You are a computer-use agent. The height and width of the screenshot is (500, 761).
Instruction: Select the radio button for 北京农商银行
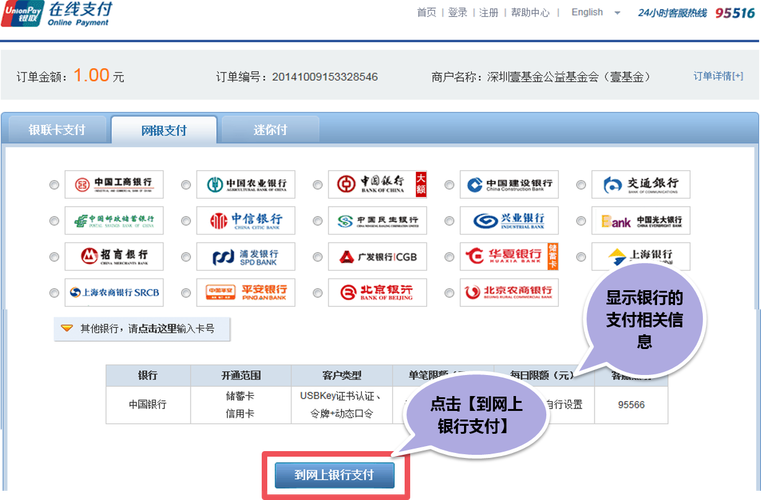point(449,293)
